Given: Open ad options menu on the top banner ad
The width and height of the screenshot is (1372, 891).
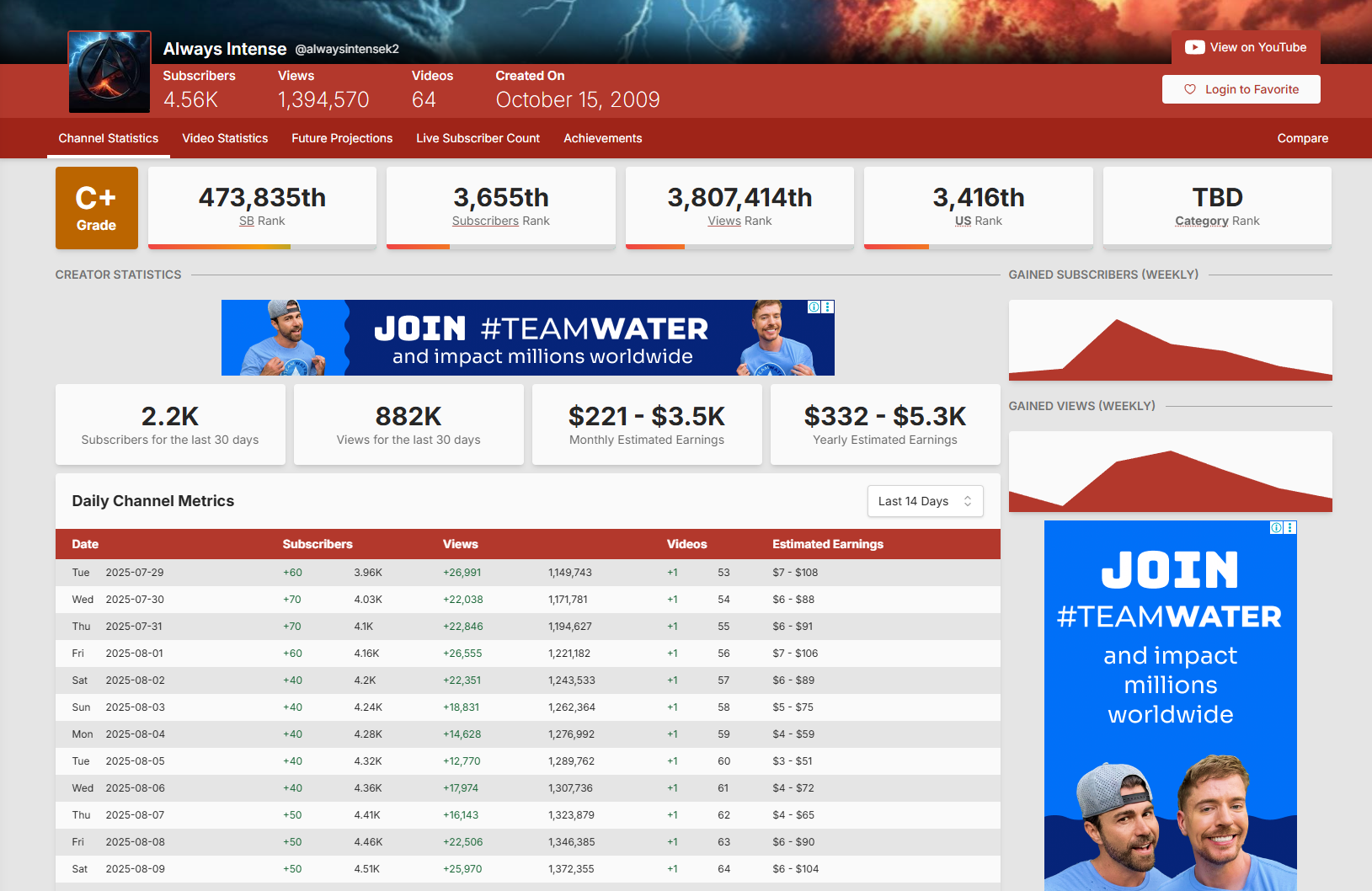Looking at the screenshot, I should pyautogui.click(x=828, y=307).
